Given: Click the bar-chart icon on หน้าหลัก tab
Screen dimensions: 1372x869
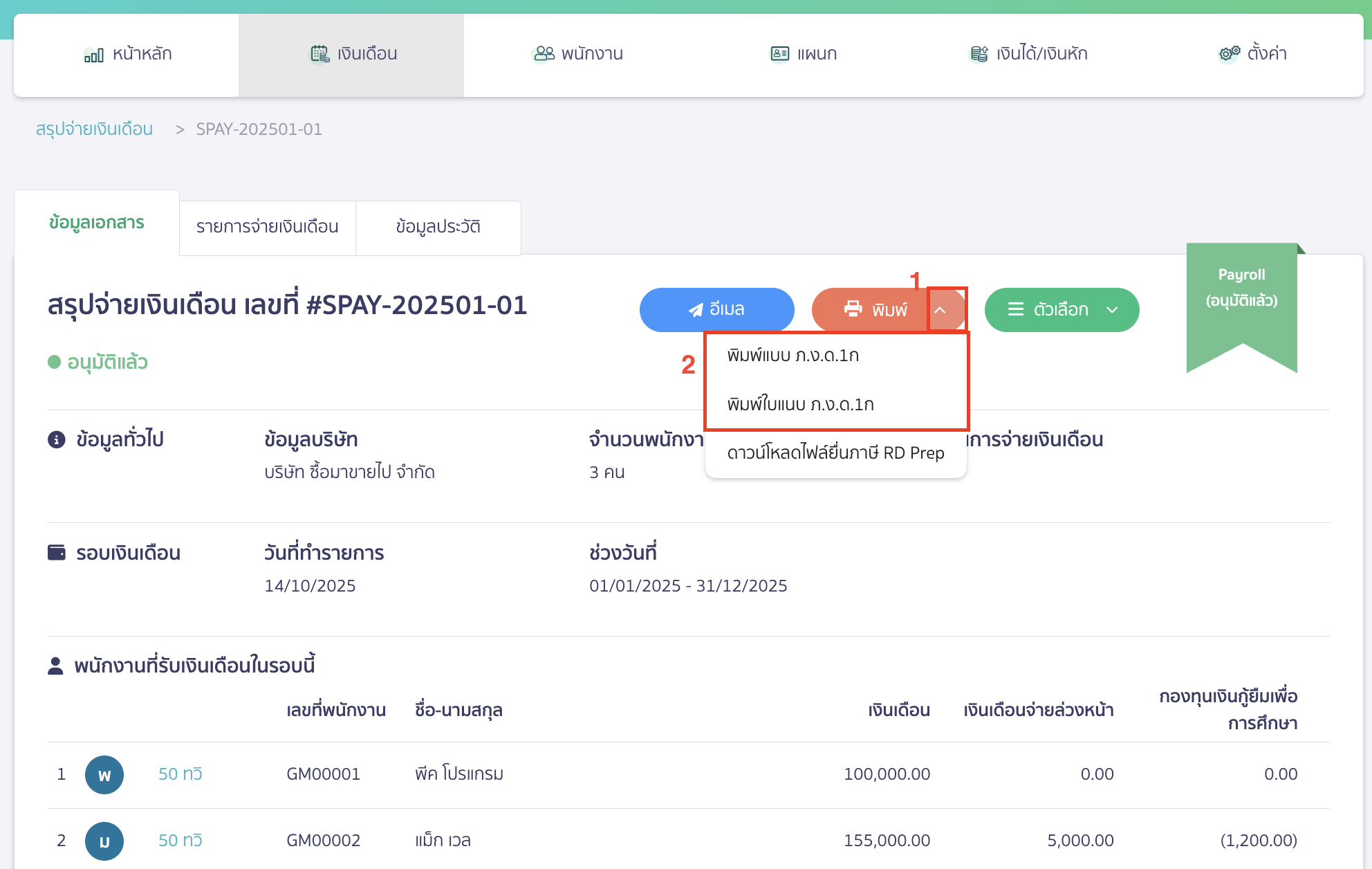Looking at the screenshot, I should tap(95, 53).
